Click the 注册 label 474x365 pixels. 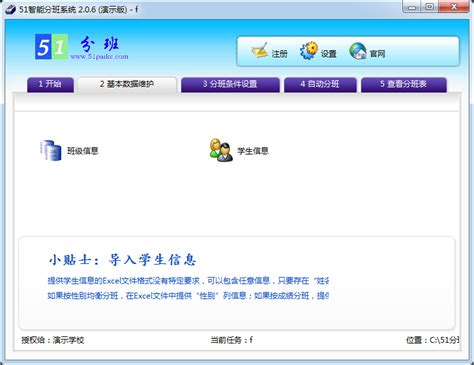coord(279,54)
